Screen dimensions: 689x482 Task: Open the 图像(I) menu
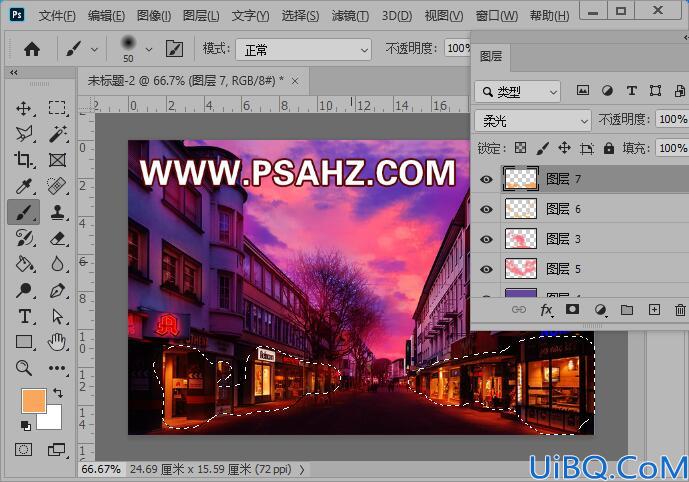point(154,16)
